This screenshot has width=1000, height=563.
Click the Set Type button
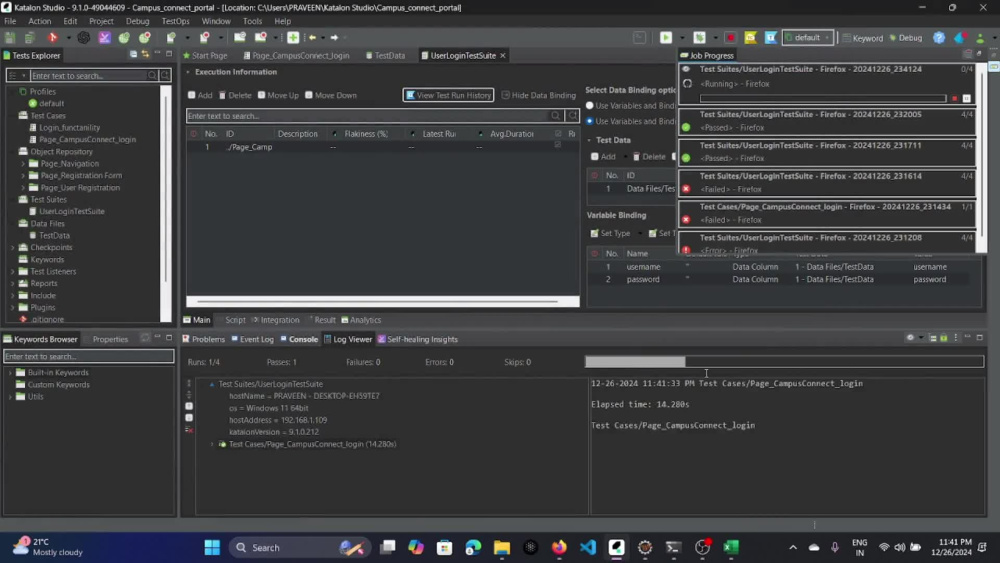[610, 233]
